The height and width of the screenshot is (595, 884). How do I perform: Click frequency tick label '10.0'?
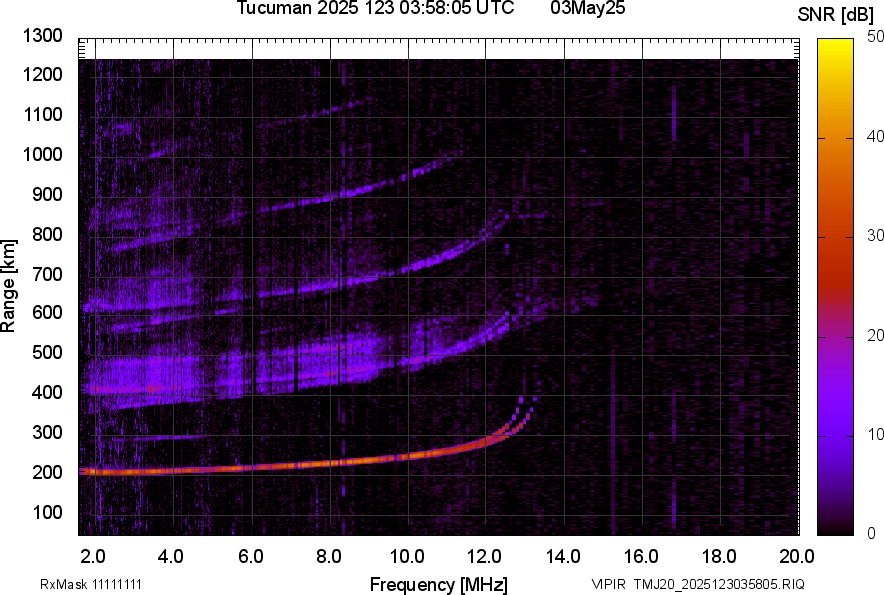click(408, 557)
